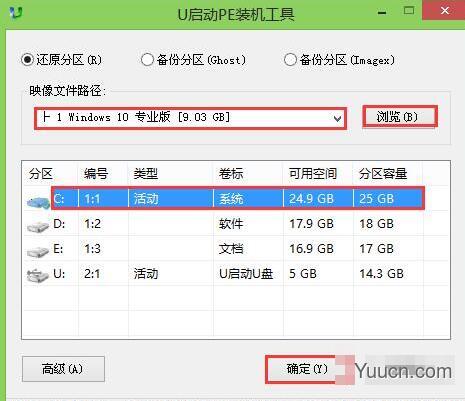Click the 16.9 GB free space cell
The width and height of the screenshot is (465, 401).
point(311,249)
